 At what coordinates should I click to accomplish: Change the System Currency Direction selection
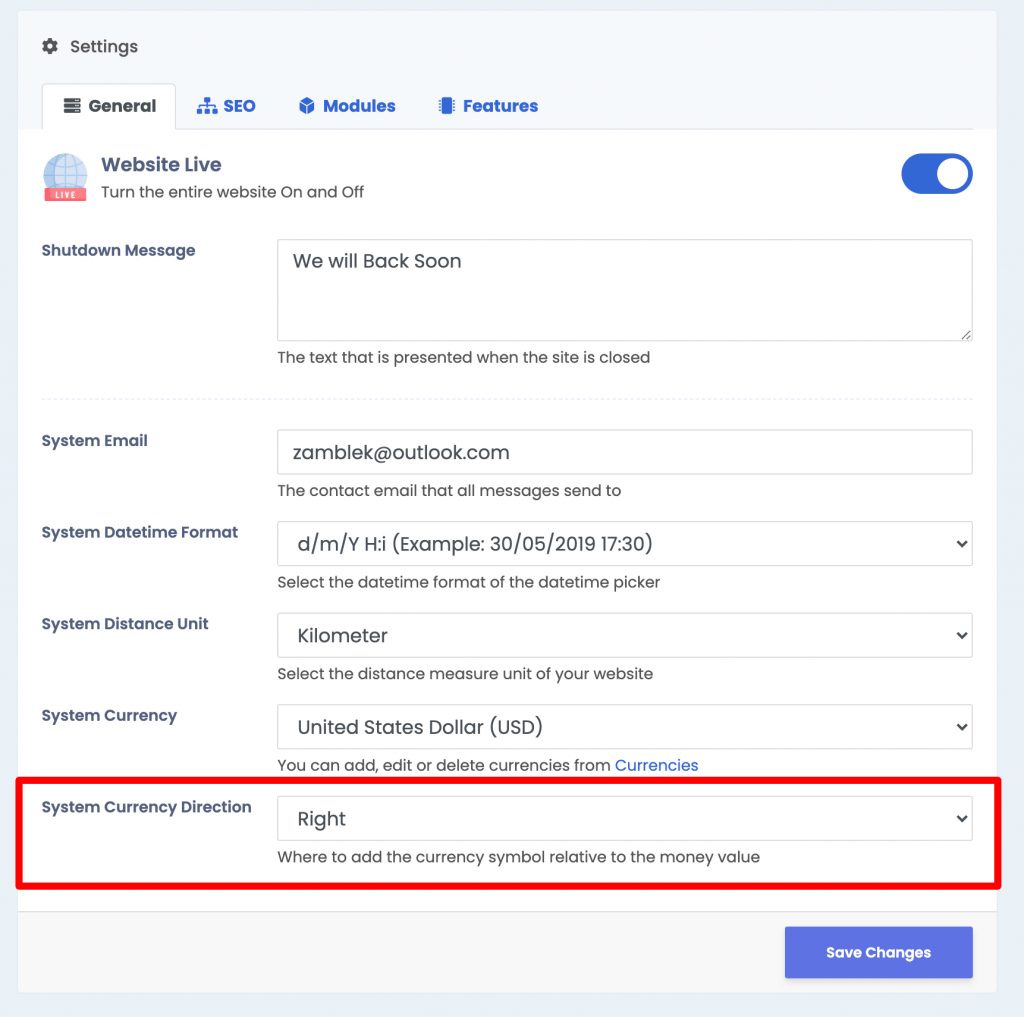pyautogui.click(x=624, y=818)
